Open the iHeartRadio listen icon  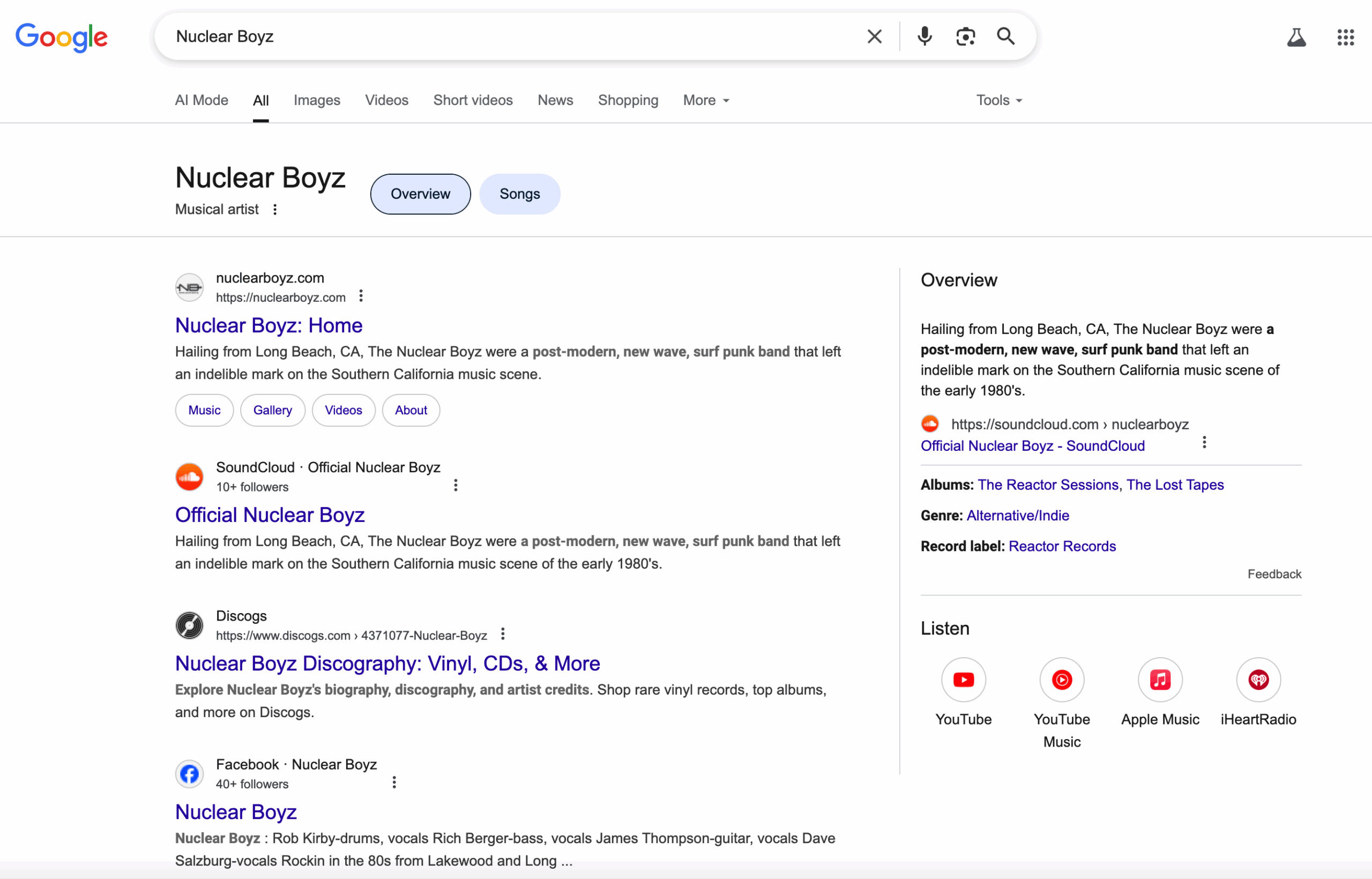(1258, 680)
